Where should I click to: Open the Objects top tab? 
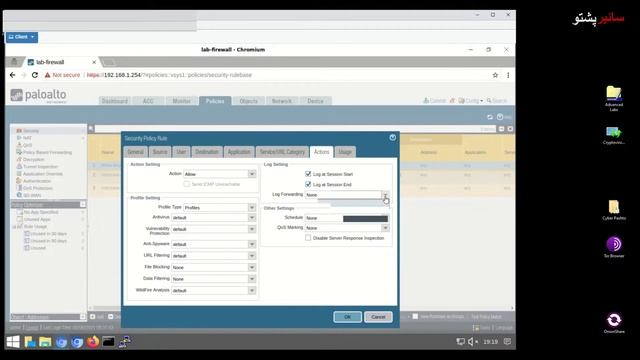pyautogui.click(x=249, y=101)
